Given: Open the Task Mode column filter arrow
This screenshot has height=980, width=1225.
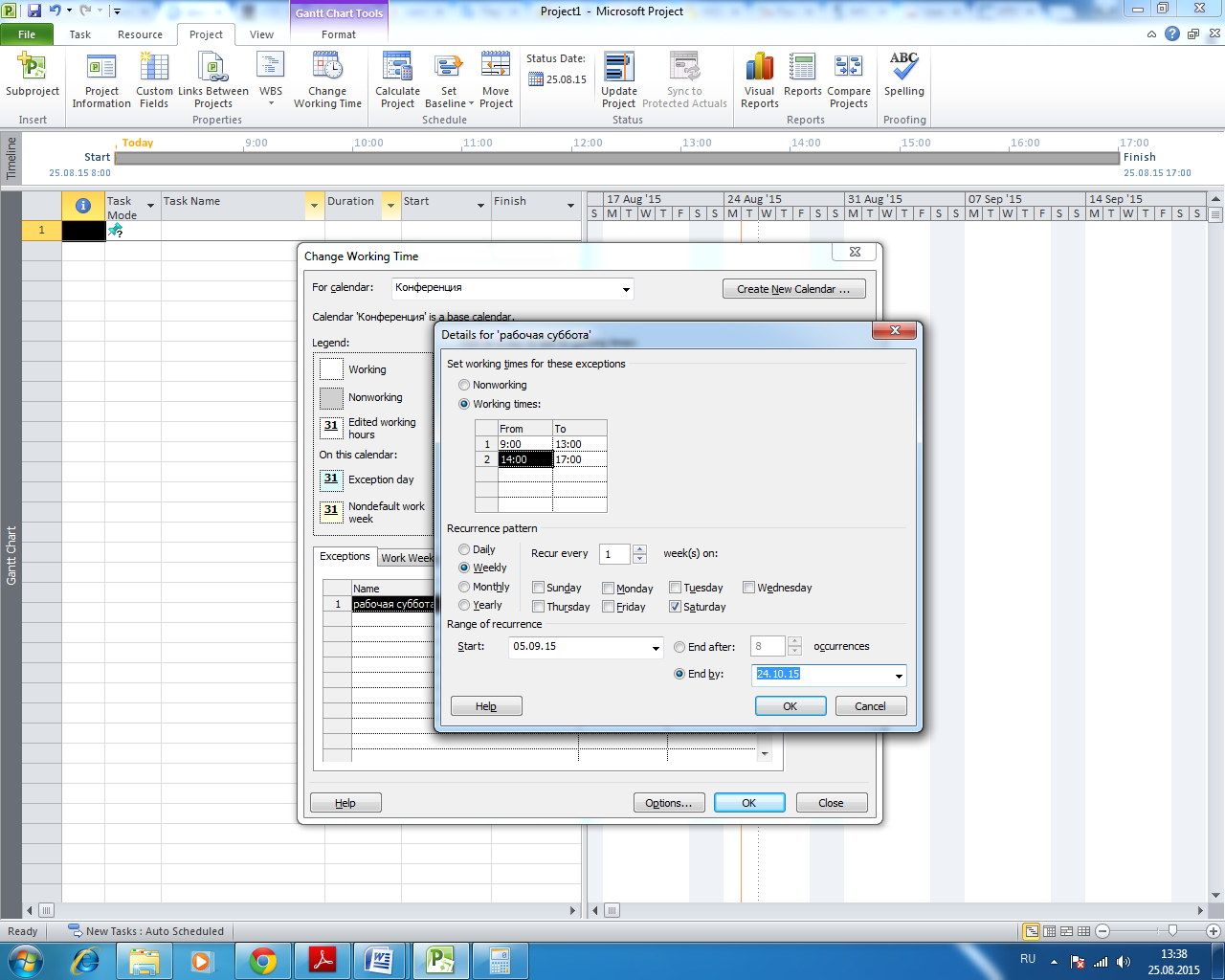Looking at the screenshot, I should click(150, 206).
